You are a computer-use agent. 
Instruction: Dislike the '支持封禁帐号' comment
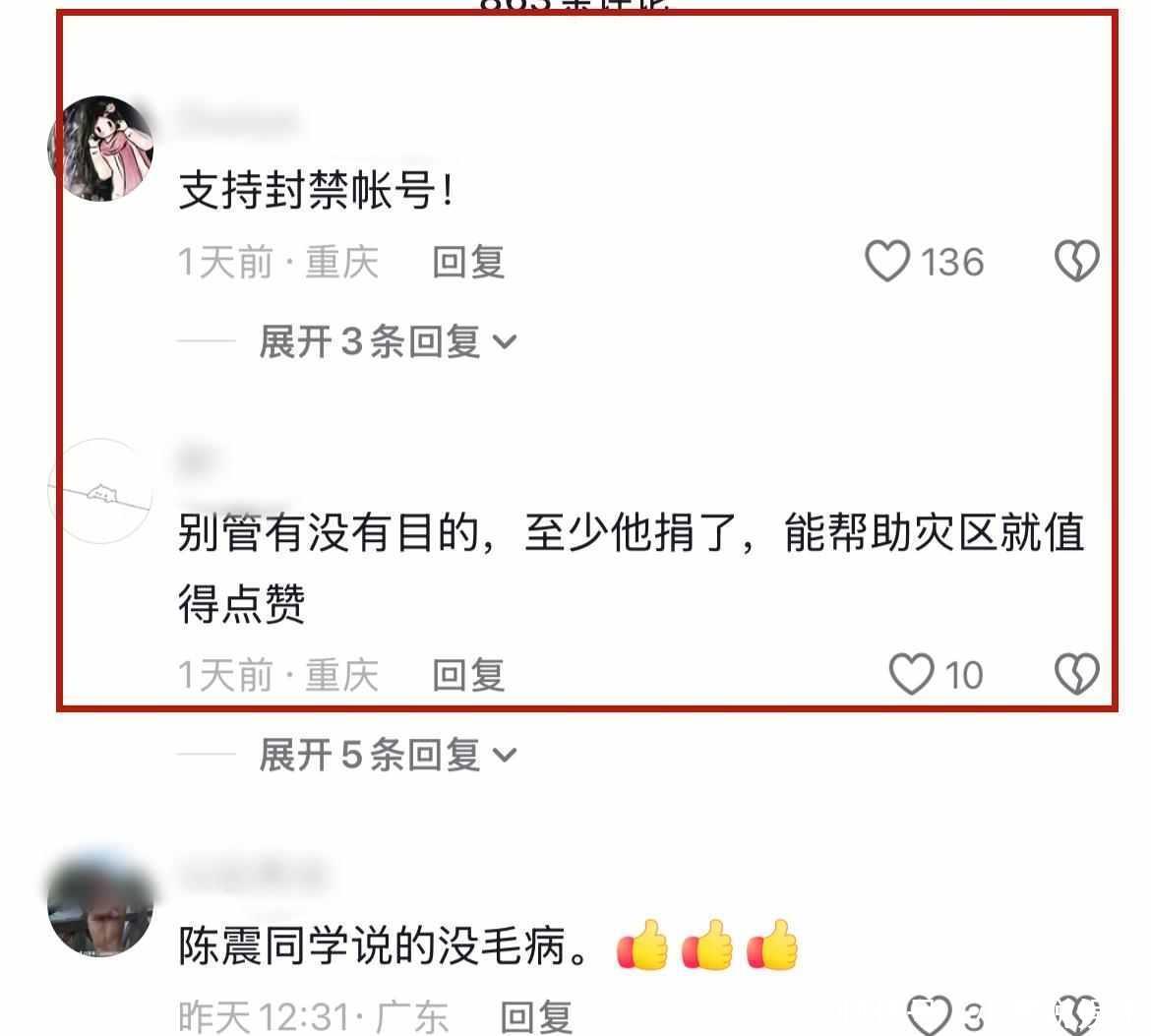point(1077,262)
